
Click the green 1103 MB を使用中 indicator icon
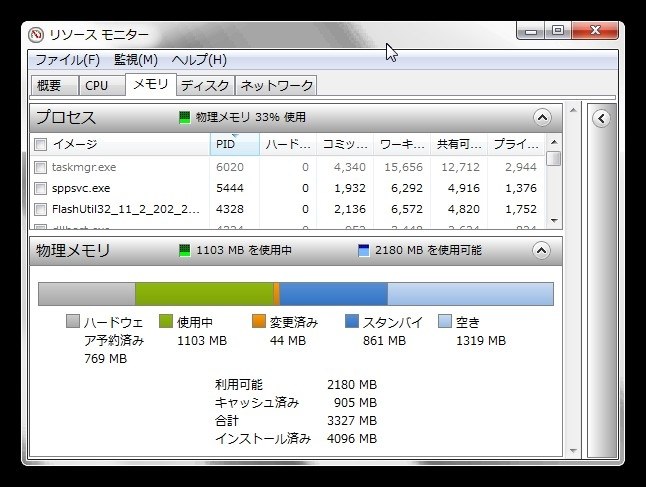click(185, 251)
